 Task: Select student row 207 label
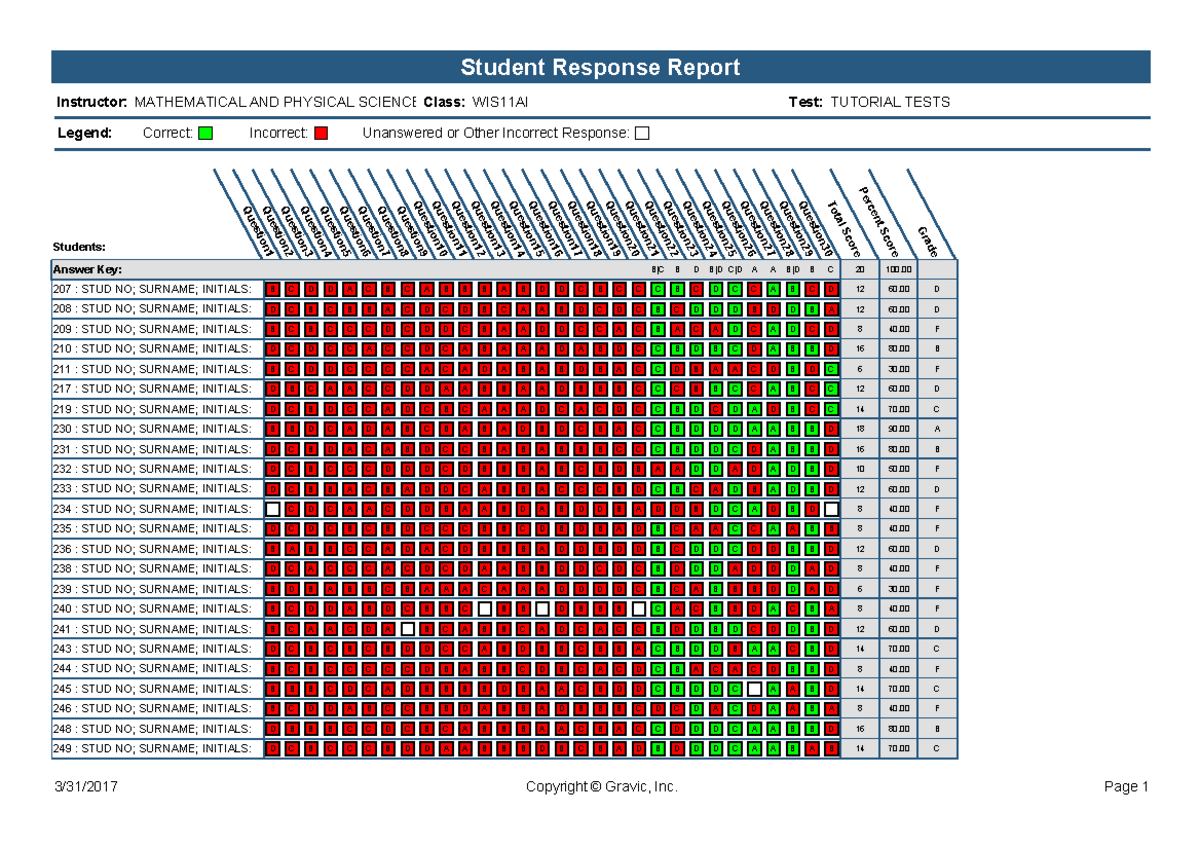[152, 289]
